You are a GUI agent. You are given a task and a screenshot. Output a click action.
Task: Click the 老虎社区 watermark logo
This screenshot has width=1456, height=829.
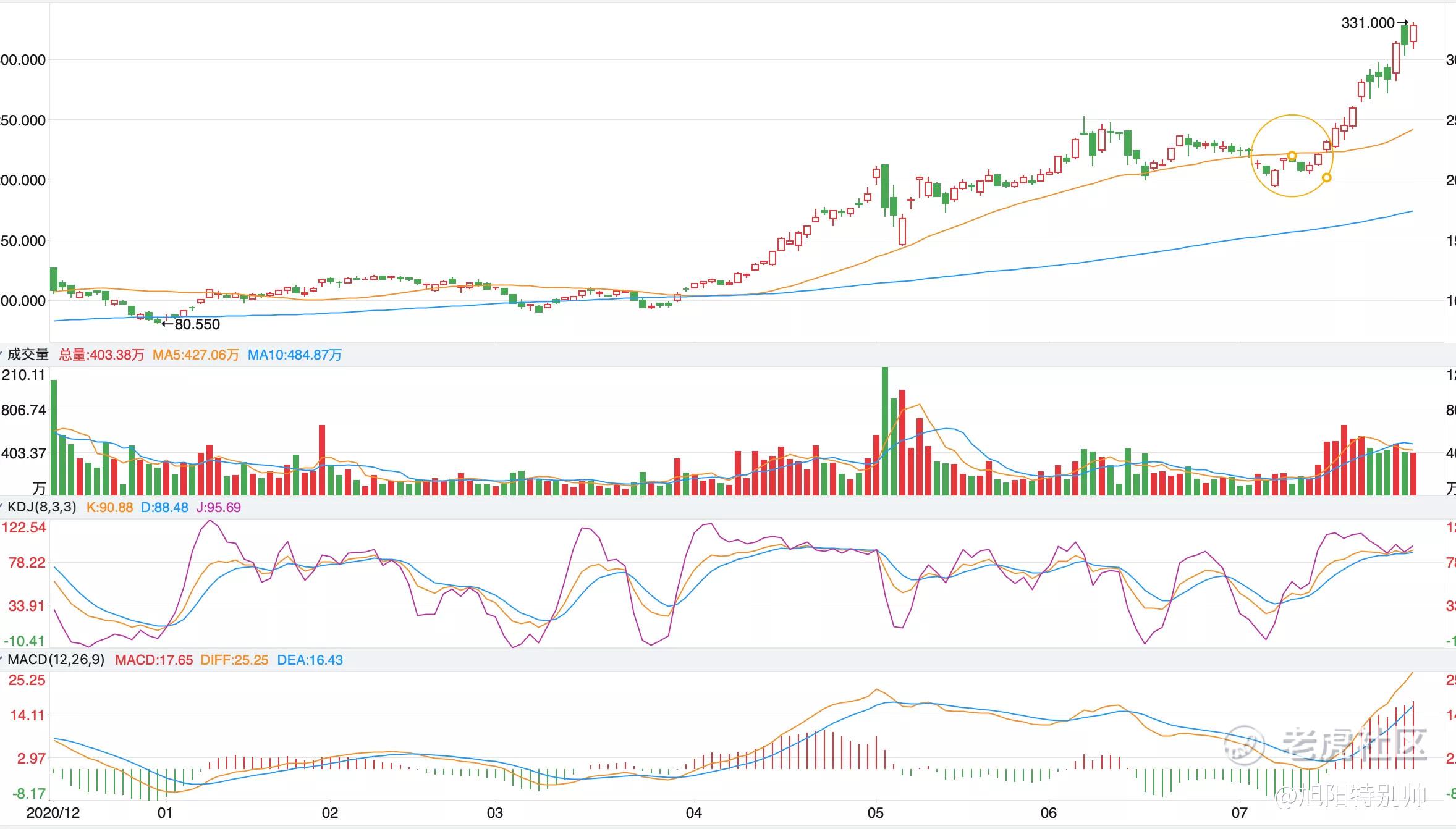[x=1326, y=745]
